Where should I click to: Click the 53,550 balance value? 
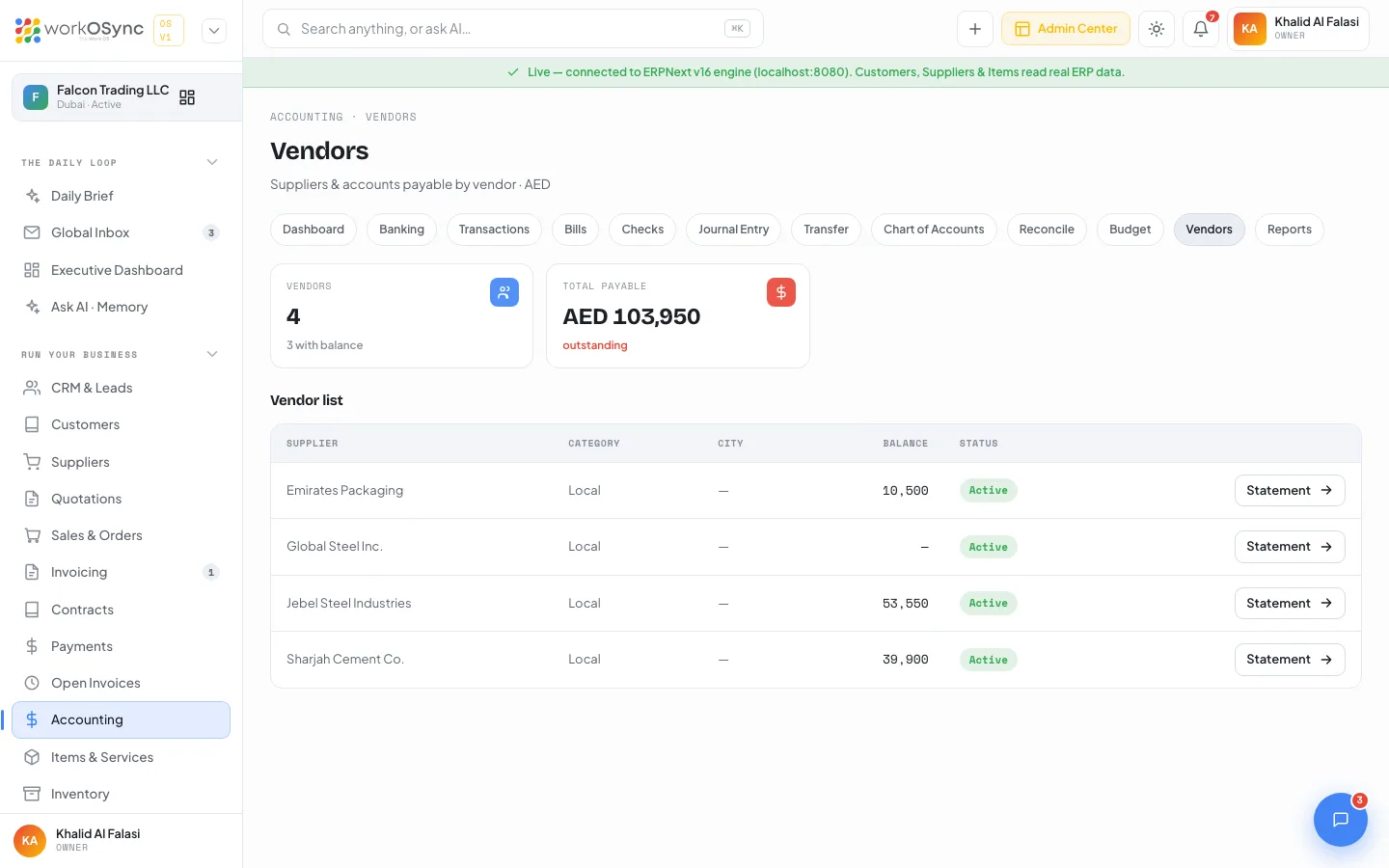[905, 603]
